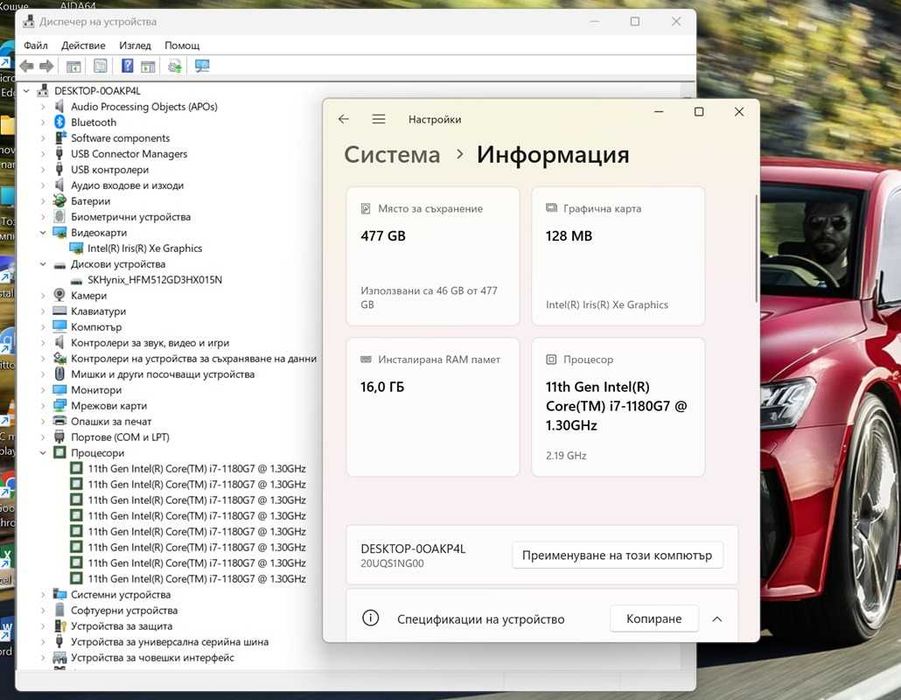Viewport: 901px width, 700px height.
Task: Open the Помощ menu
Action: pos(182,45)
